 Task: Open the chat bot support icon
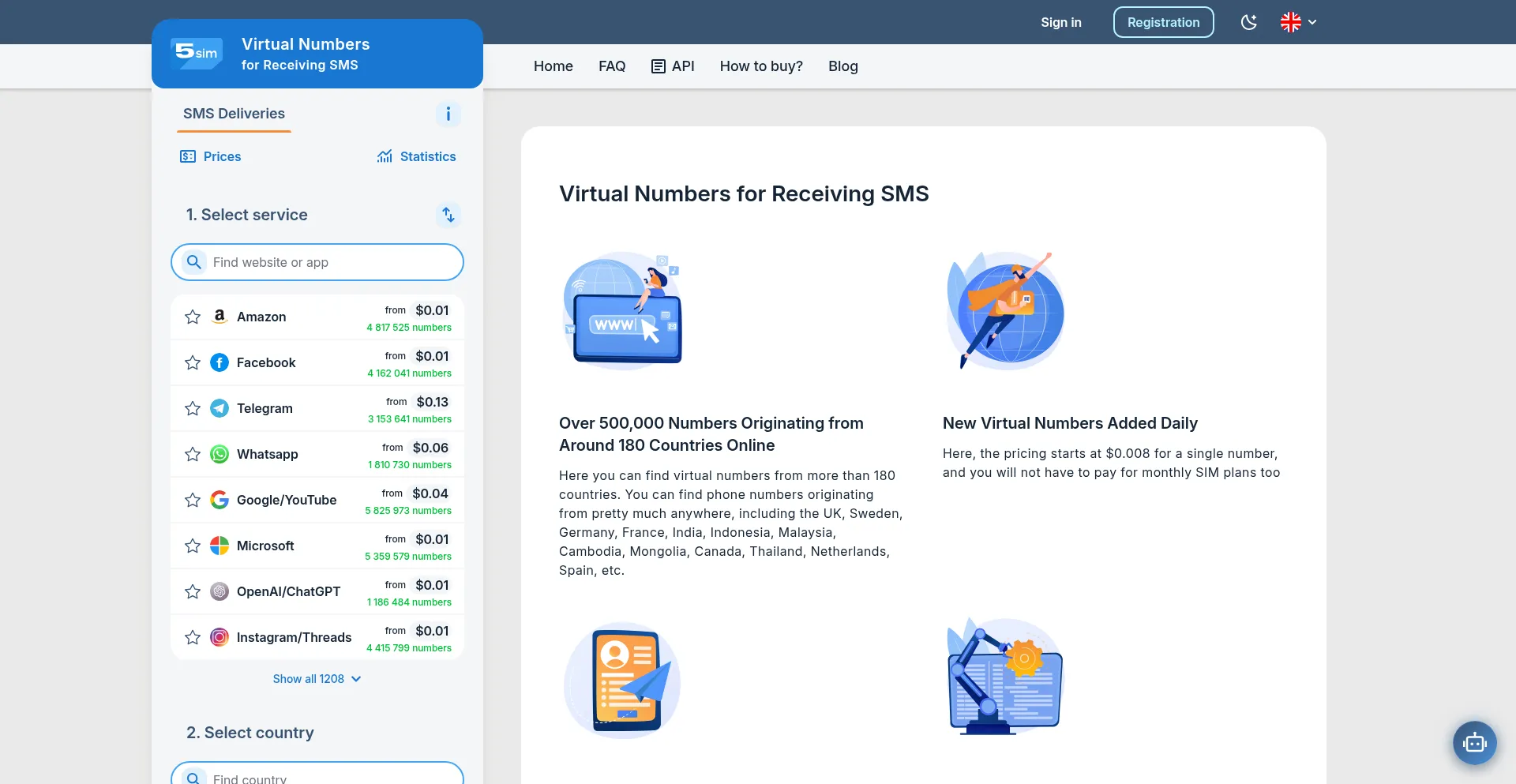pyautogui.click(x=1474, y=743)
